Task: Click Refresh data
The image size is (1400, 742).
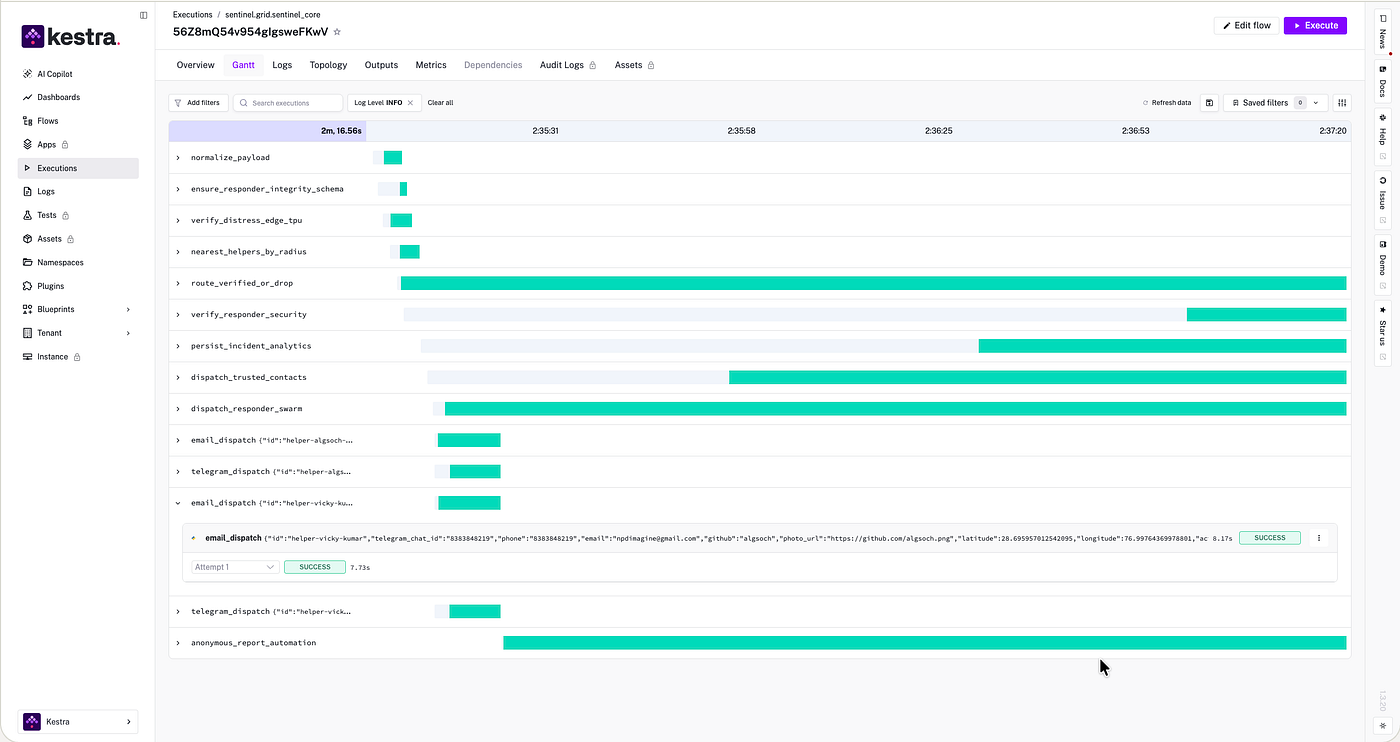Action: (x=1167, y=103)
